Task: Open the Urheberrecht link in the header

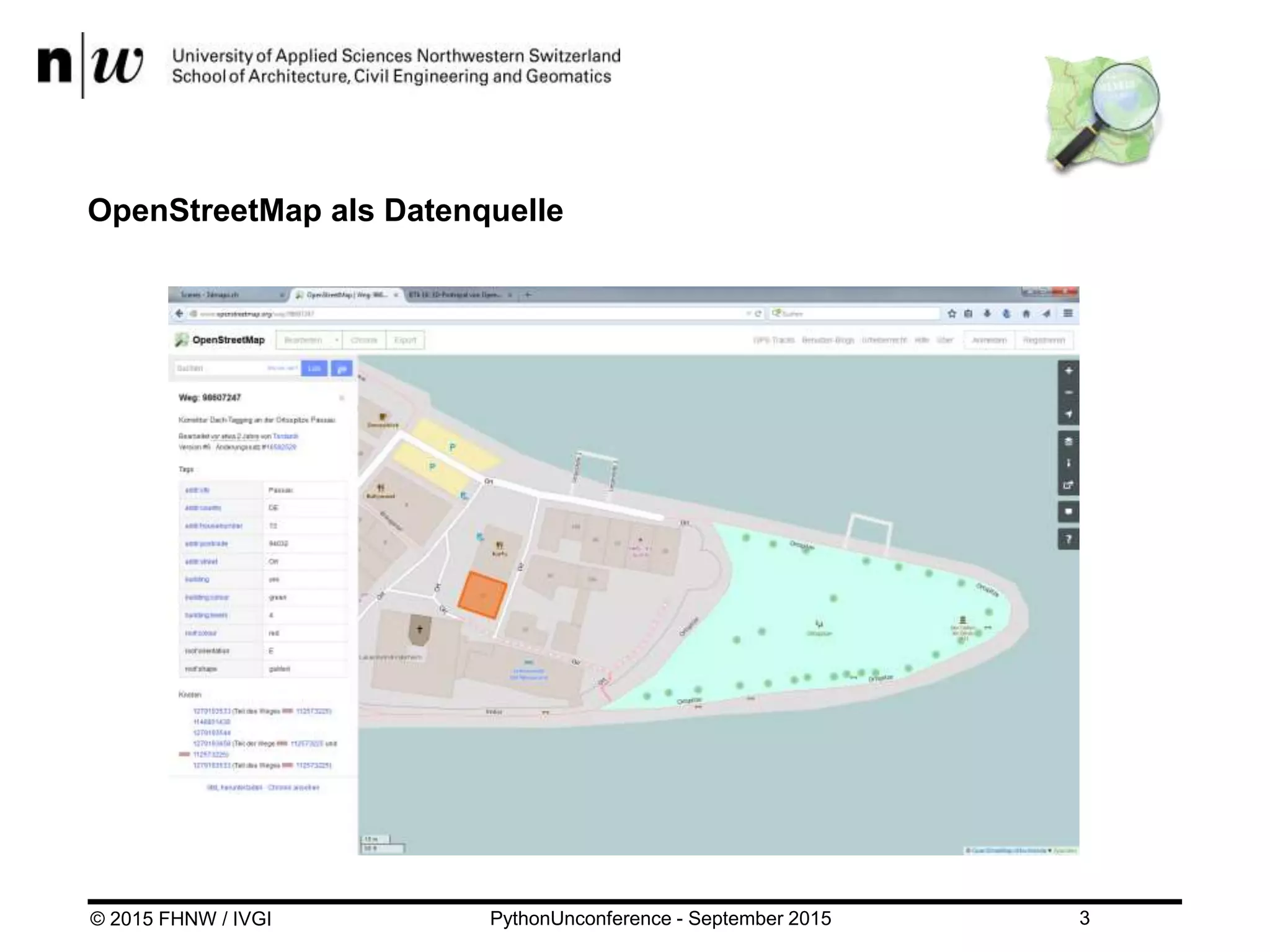Action: (884, 340)
